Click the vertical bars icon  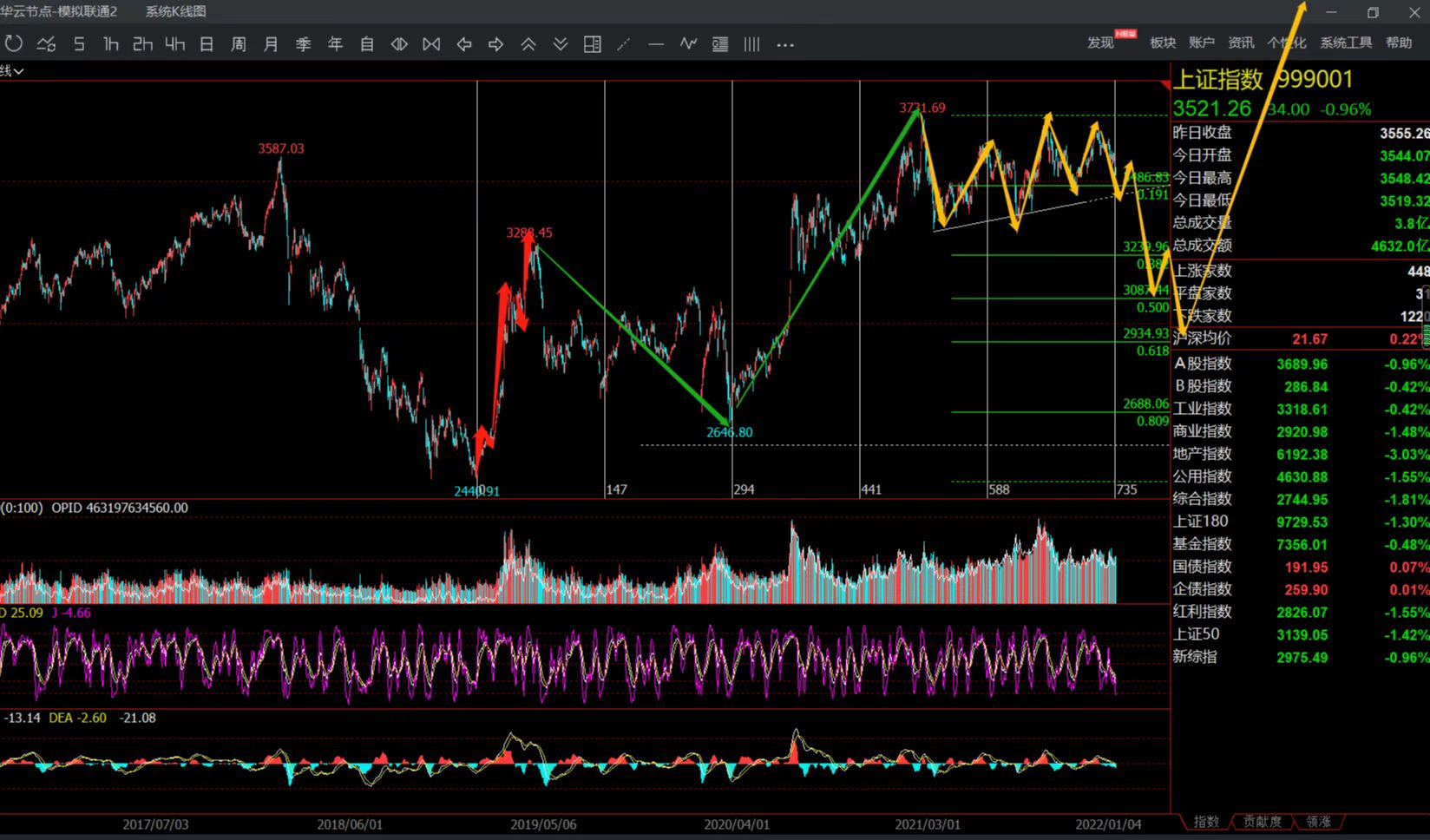[x=752, y=44]
